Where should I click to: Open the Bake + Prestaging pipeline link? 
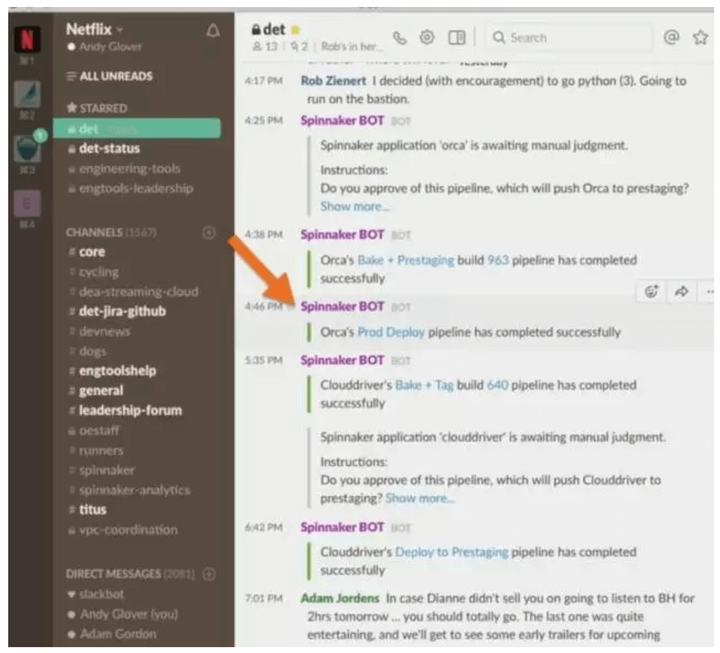click(405, 260)
